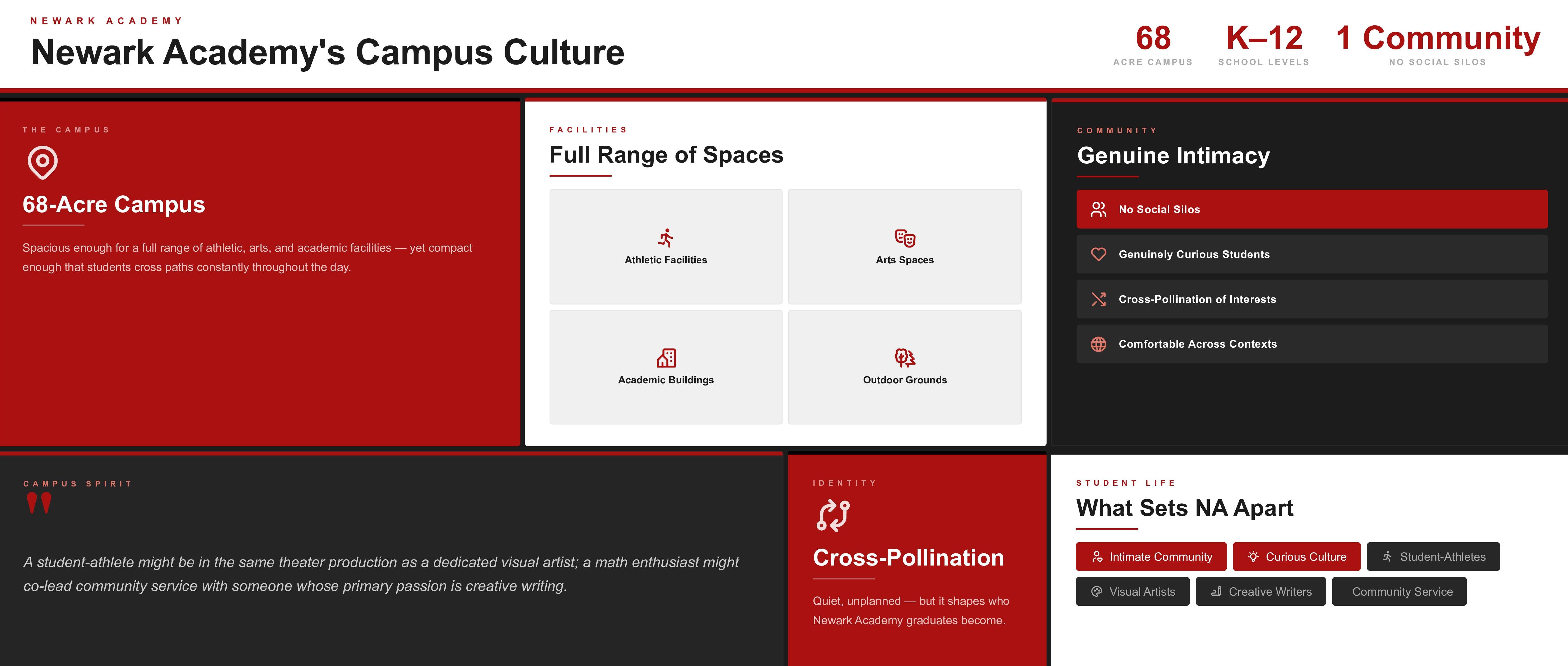Select the Genuinely Curious Students row

click(1312, 254)
